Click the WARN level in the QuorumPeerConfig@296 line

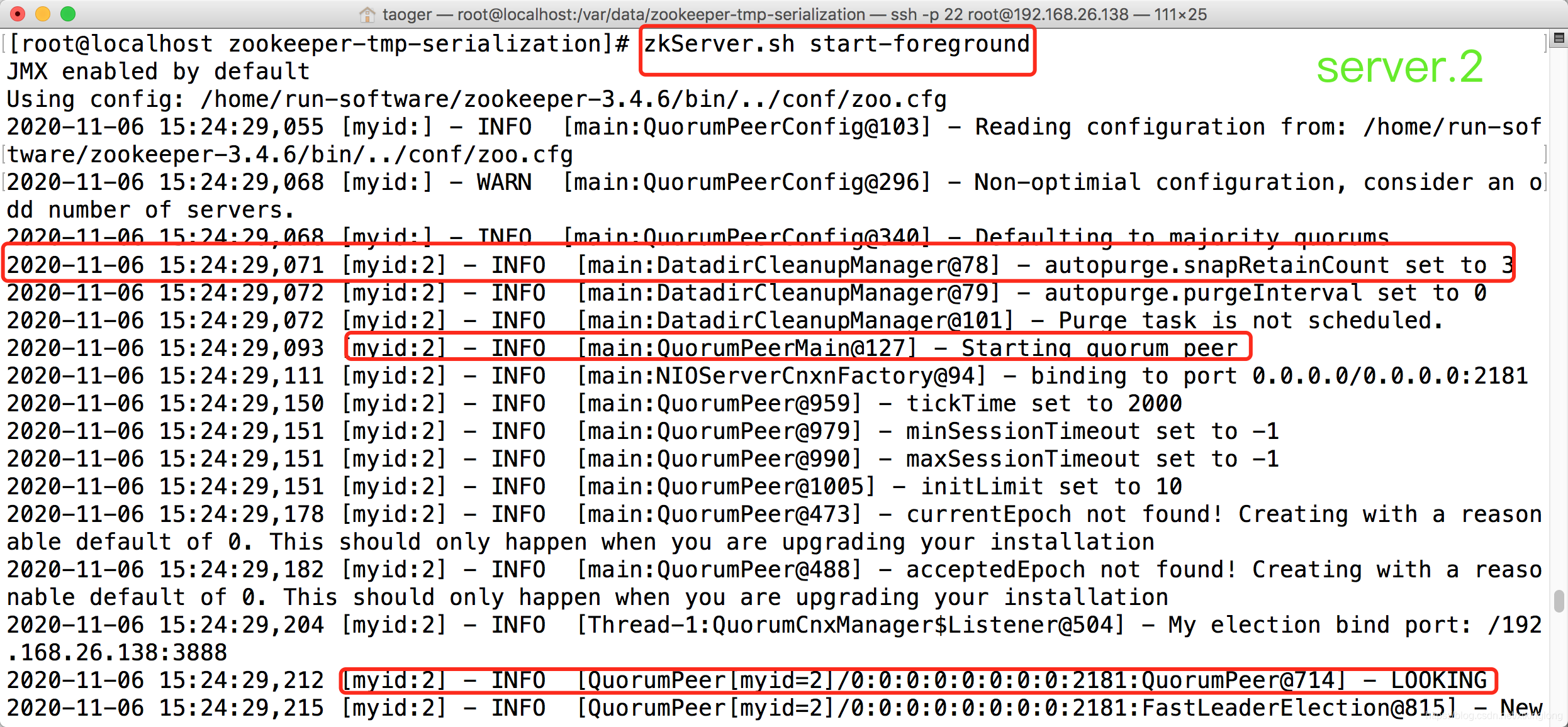pyautogui.click(x=504, y=182)
